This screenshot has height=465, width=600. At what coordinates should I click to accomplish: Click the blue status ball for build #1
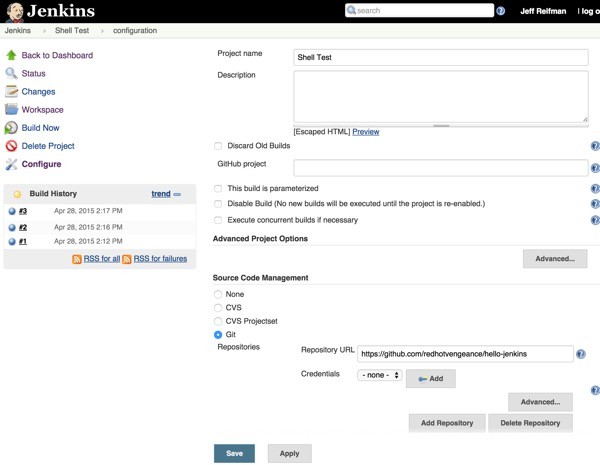(x=12, y=241)
